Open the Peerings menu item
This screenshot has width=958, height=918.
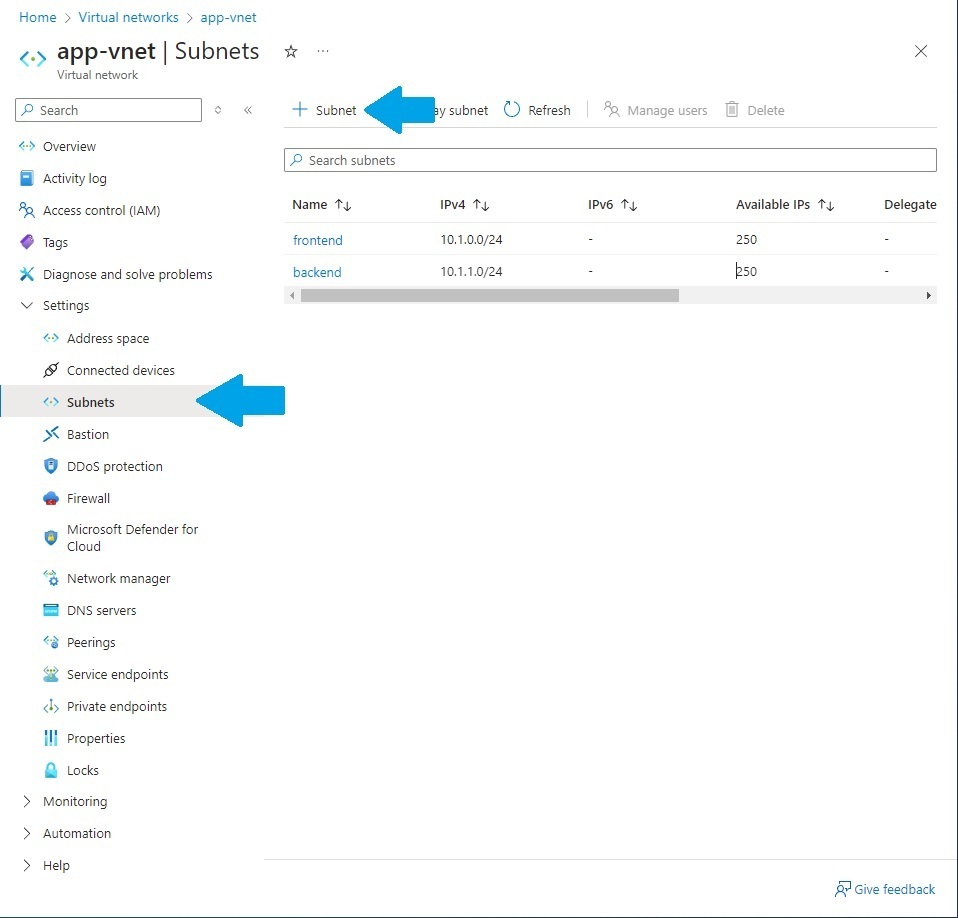(91, 642)
